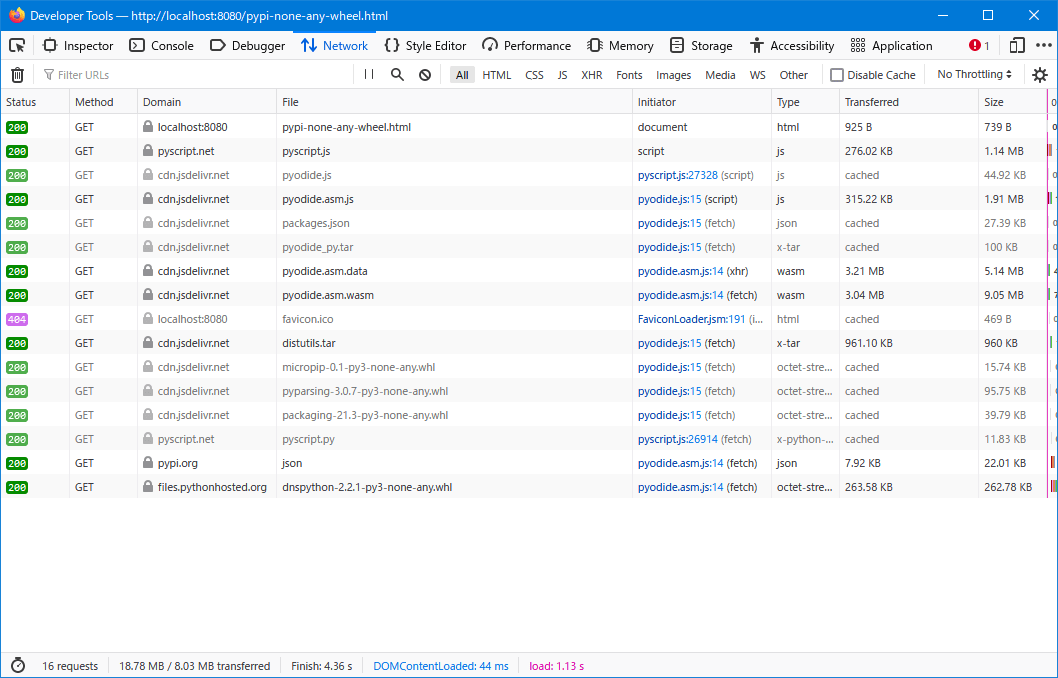Open the No Throttling dropdown

[x=974, y=74]
